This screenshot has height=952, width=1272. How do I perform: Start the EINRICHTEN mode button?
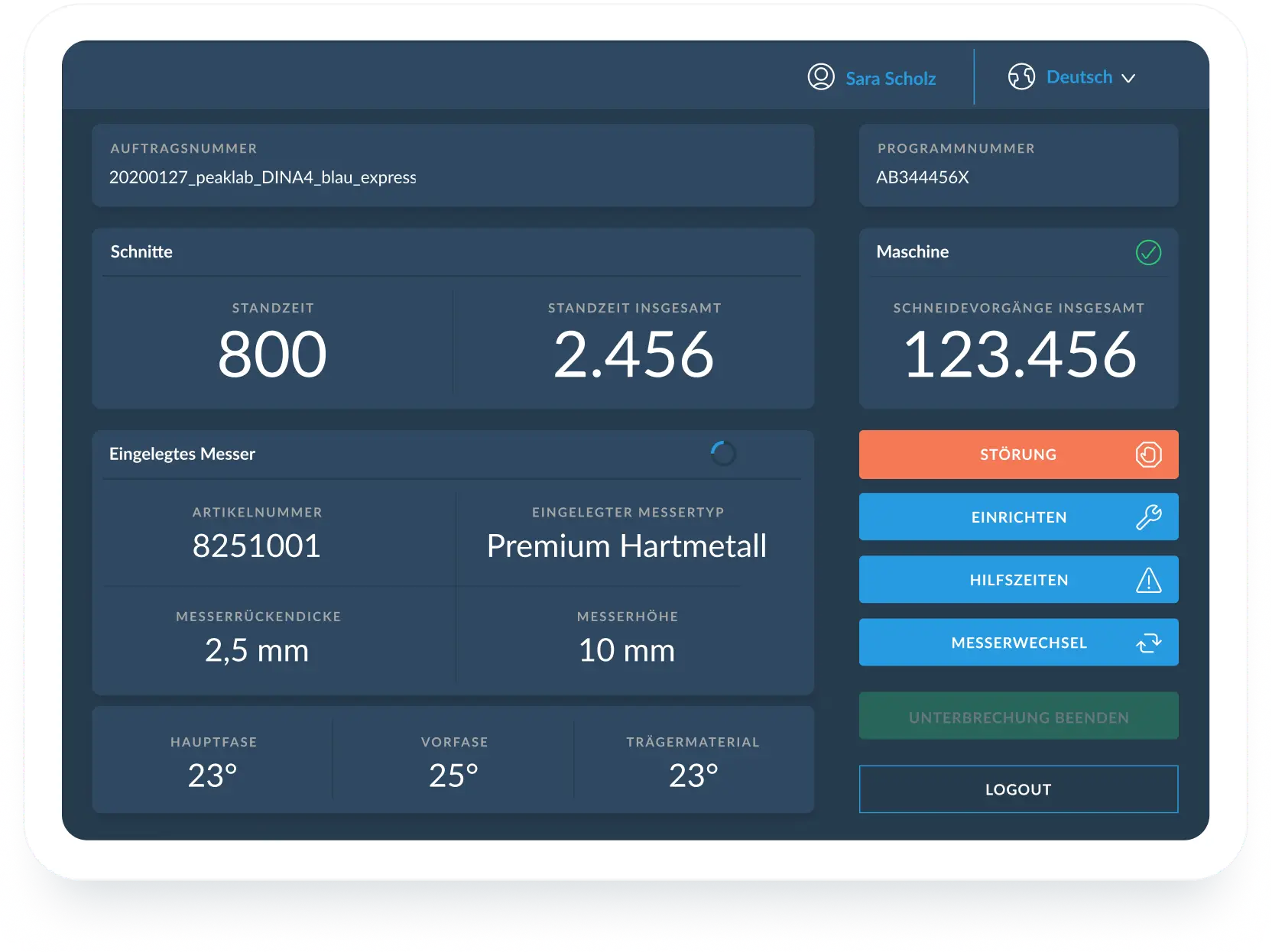click(1018, 517)
